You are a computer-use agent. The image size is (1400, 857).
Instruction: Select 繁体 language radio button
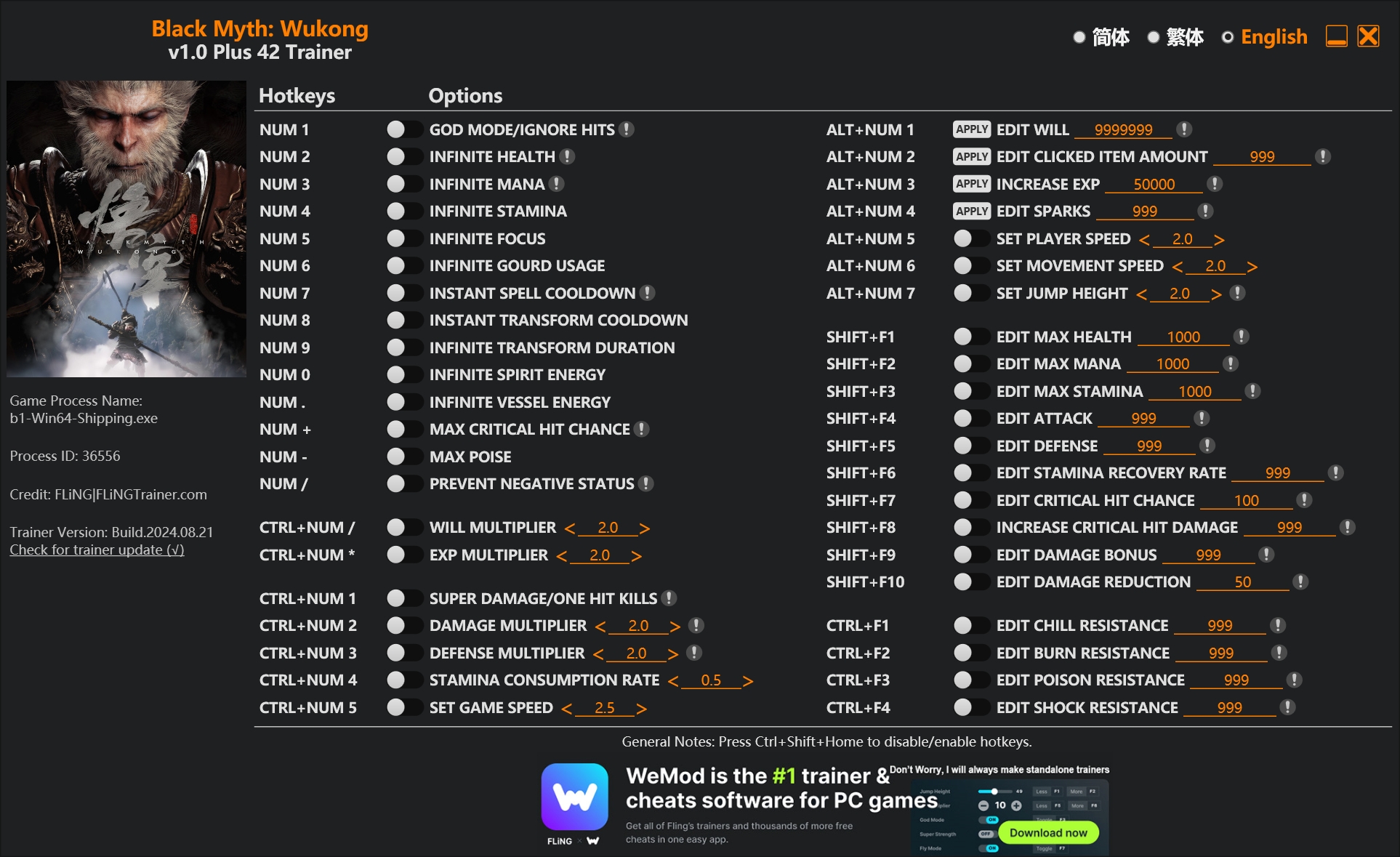click(x=1155, y=38)
